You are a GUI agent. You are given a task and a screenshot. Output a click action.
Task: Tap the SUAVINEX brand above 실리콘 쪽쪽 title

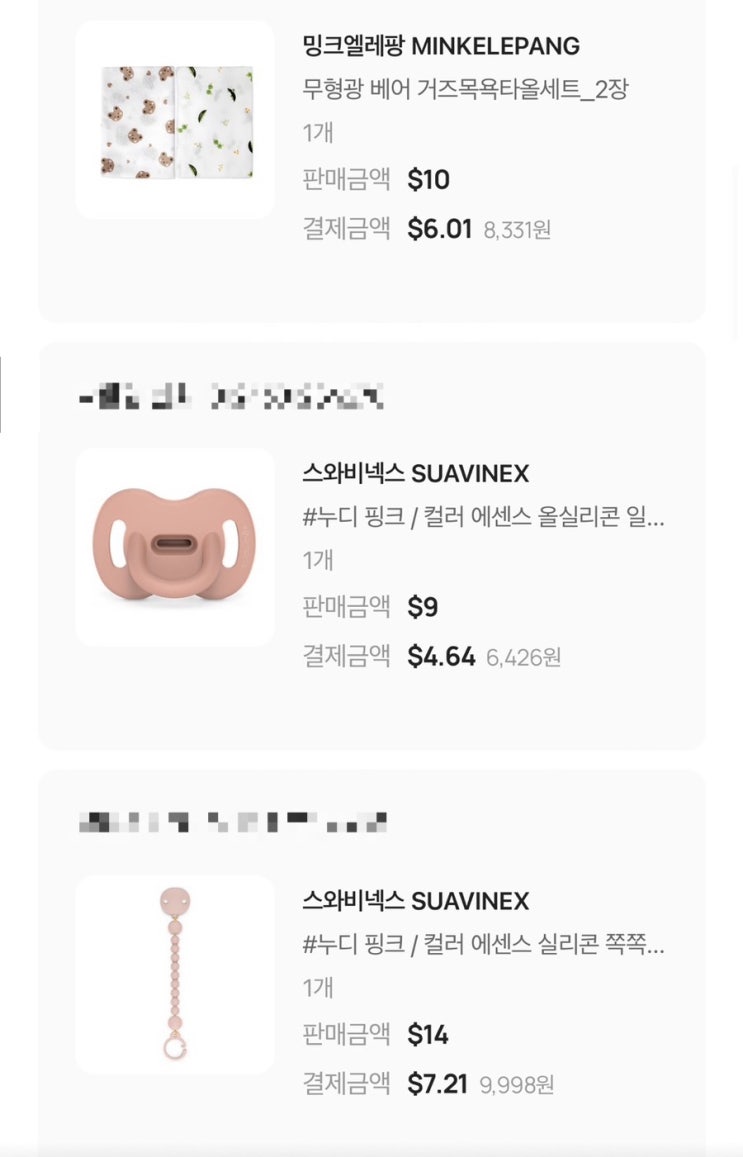pos(415,901)
